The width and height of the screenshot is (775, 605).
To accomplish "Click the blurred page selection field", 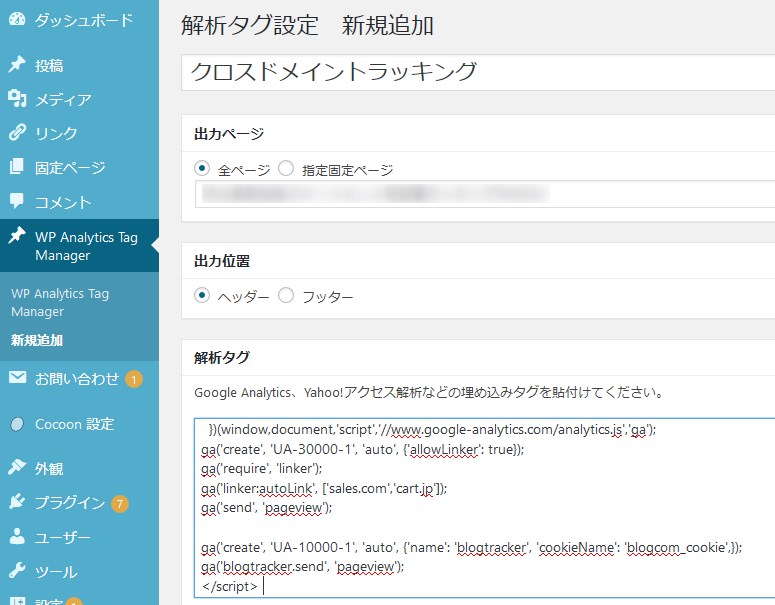I will click(x=485, y=194).
